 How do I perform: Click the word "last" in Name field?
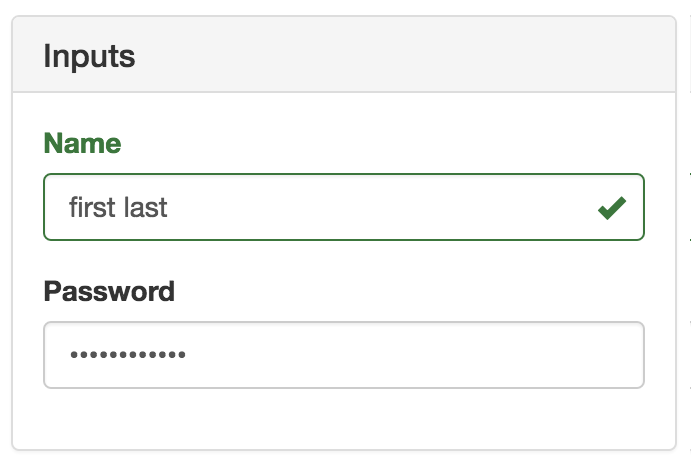click(x=144, y=208)
